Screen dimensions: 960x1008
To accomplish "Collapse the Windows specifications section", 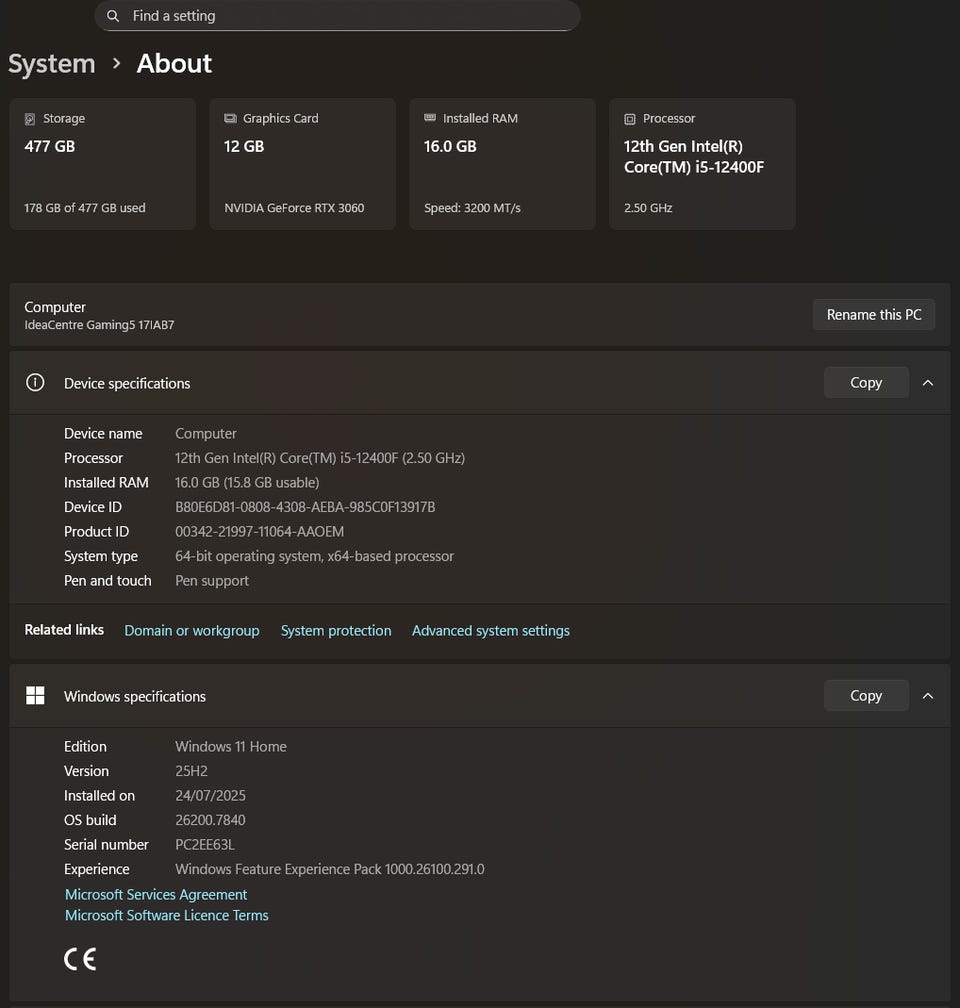I will click(x=928, y=696).
